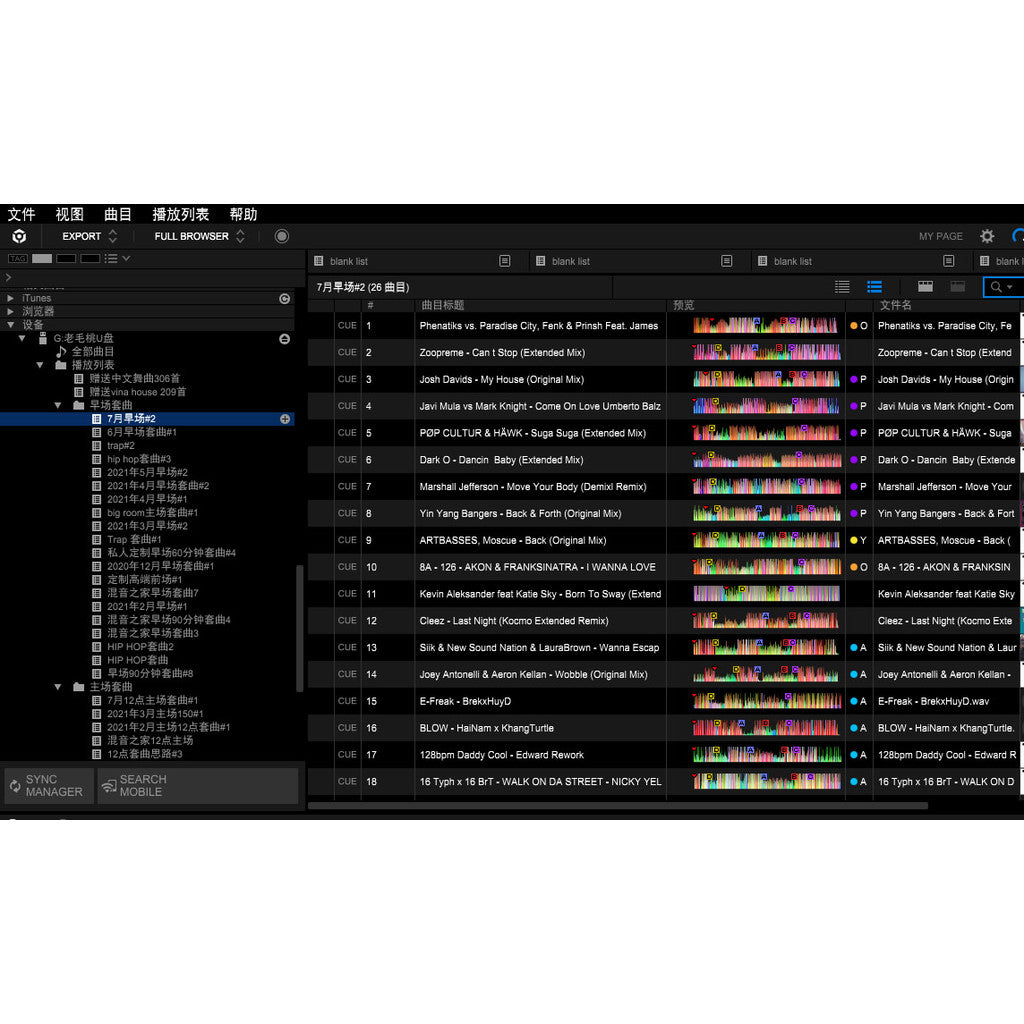
Task: Sort by 文件名 column header
Action: (x=946, y=305)
